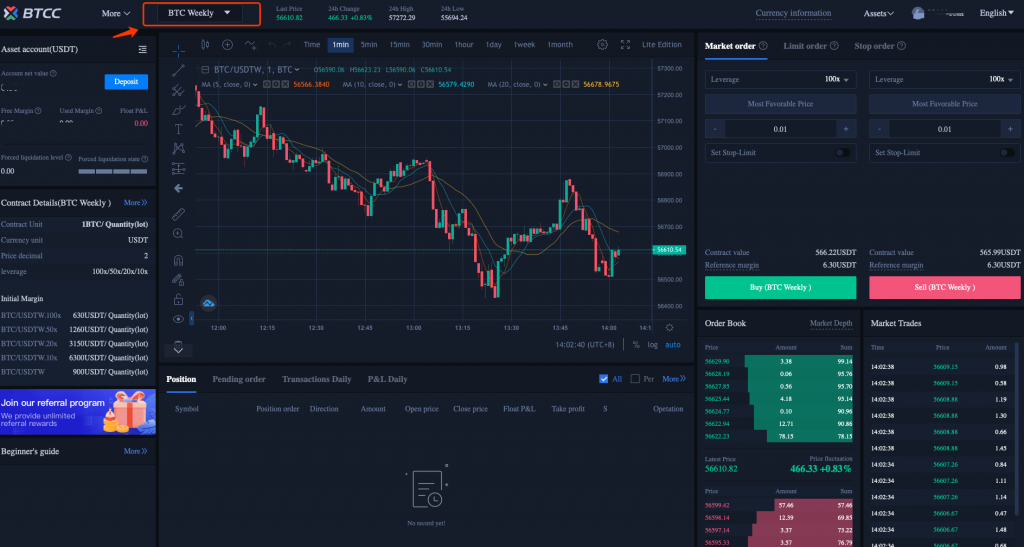
Task: Select the brush drawing tool
Action: (178, 110)
